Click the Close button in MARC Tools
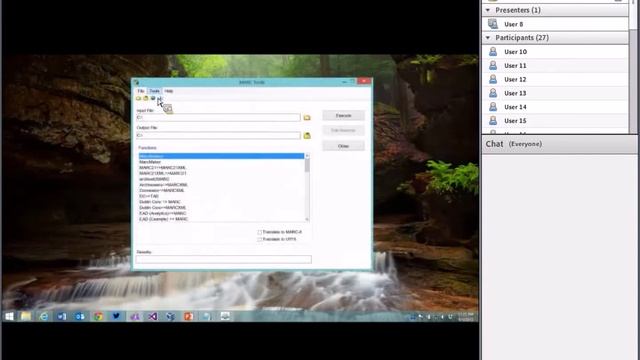Viewport: 640px width, 360px height. point(343,146)
